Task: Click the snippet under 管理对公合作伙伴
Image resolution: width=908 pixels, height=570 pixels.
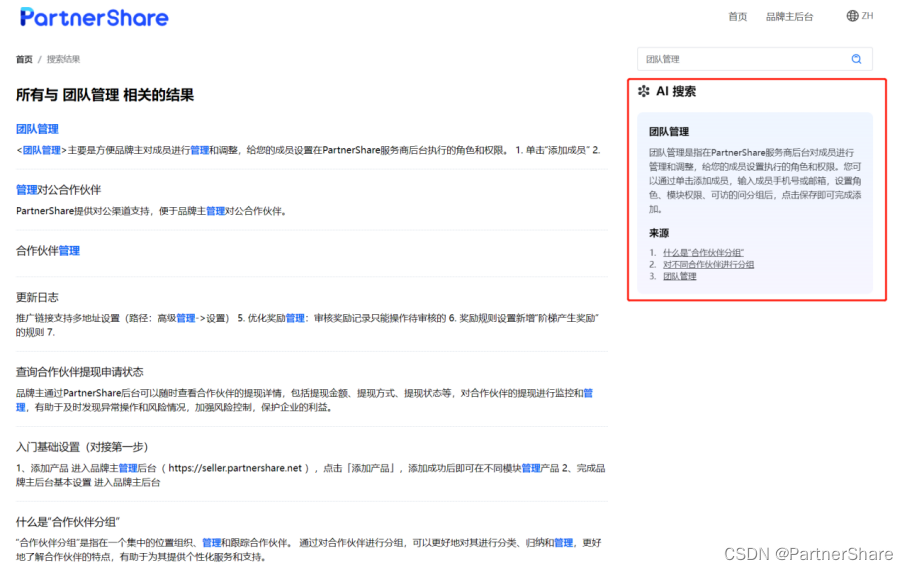Action: click(x=151, y=211)
